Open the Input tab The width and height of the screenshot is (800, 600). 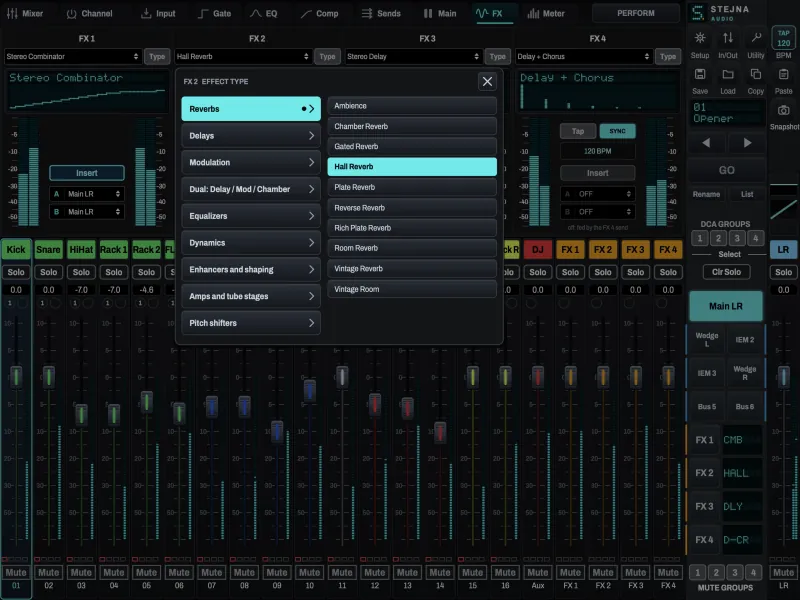click(158, 13)
